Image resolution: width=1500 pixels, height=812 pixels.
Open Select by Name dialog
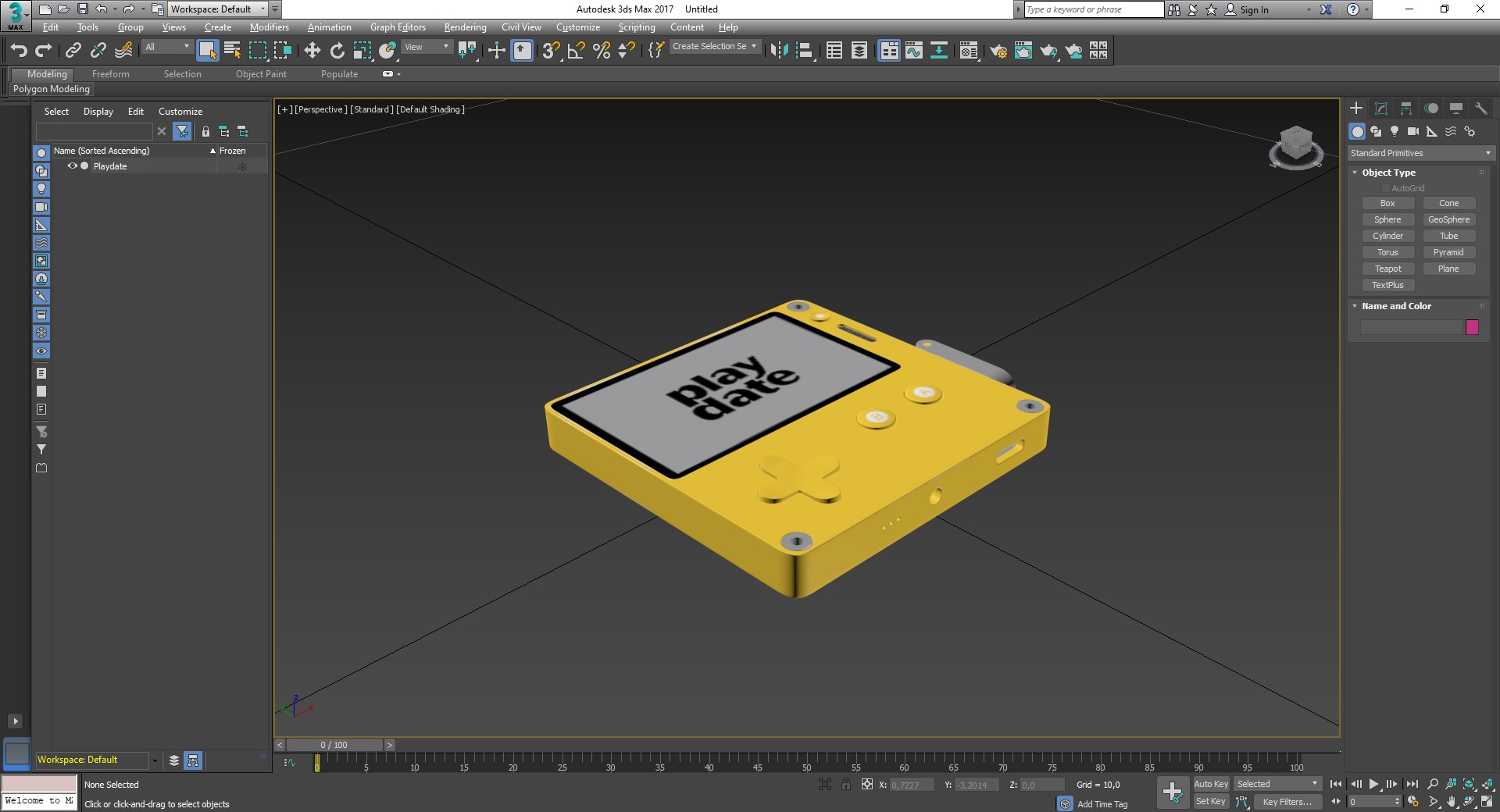(233, 51)
